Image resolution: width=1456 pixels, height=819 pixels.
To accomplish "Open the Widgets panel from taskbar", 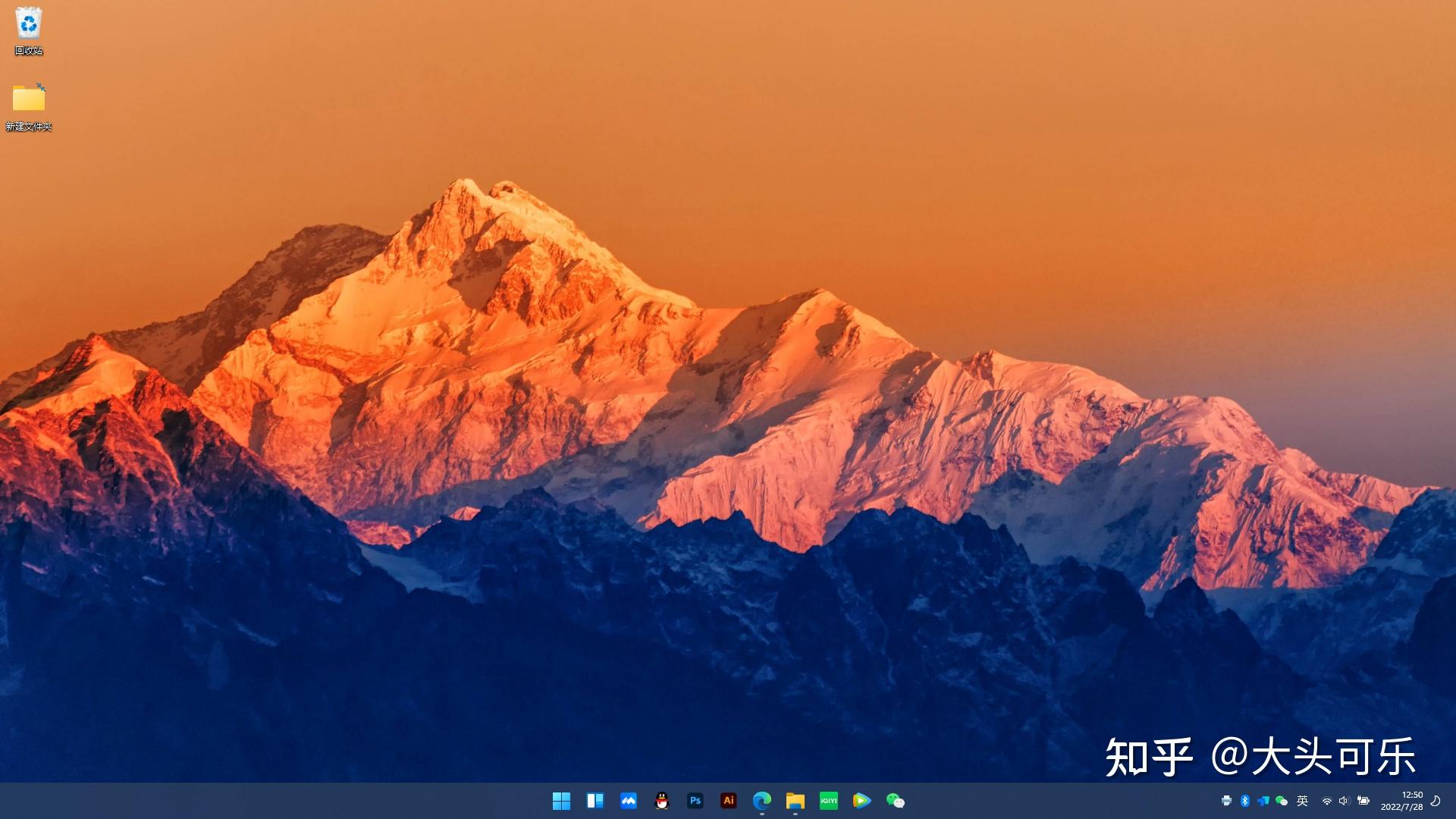I will click(x=595, y=801).
